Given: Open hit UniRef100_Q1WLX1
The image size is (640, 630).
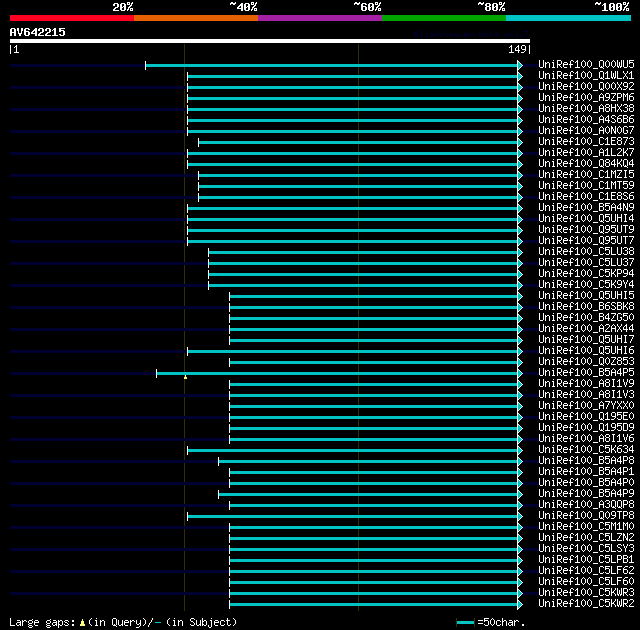Looking at the screenshot, I should click(x=586, y=75).
